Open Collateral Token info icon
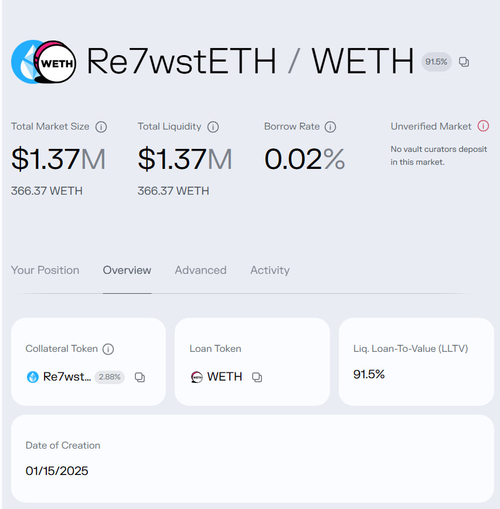The width and height of the screenshot is (500, 509). [108, 349]
